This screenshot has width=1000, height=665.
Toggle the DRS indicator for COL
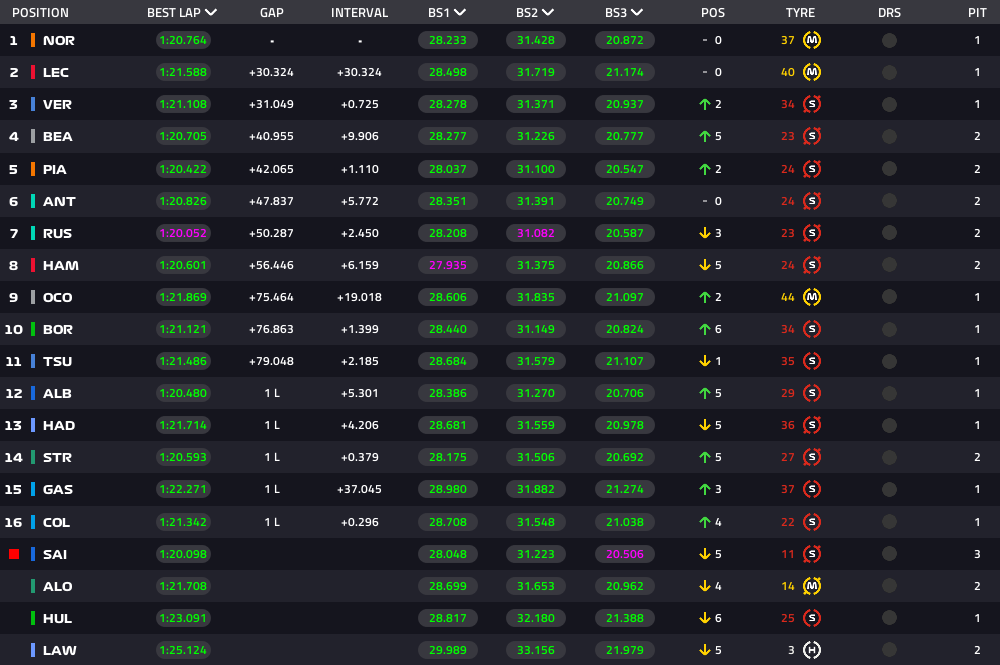889,522
